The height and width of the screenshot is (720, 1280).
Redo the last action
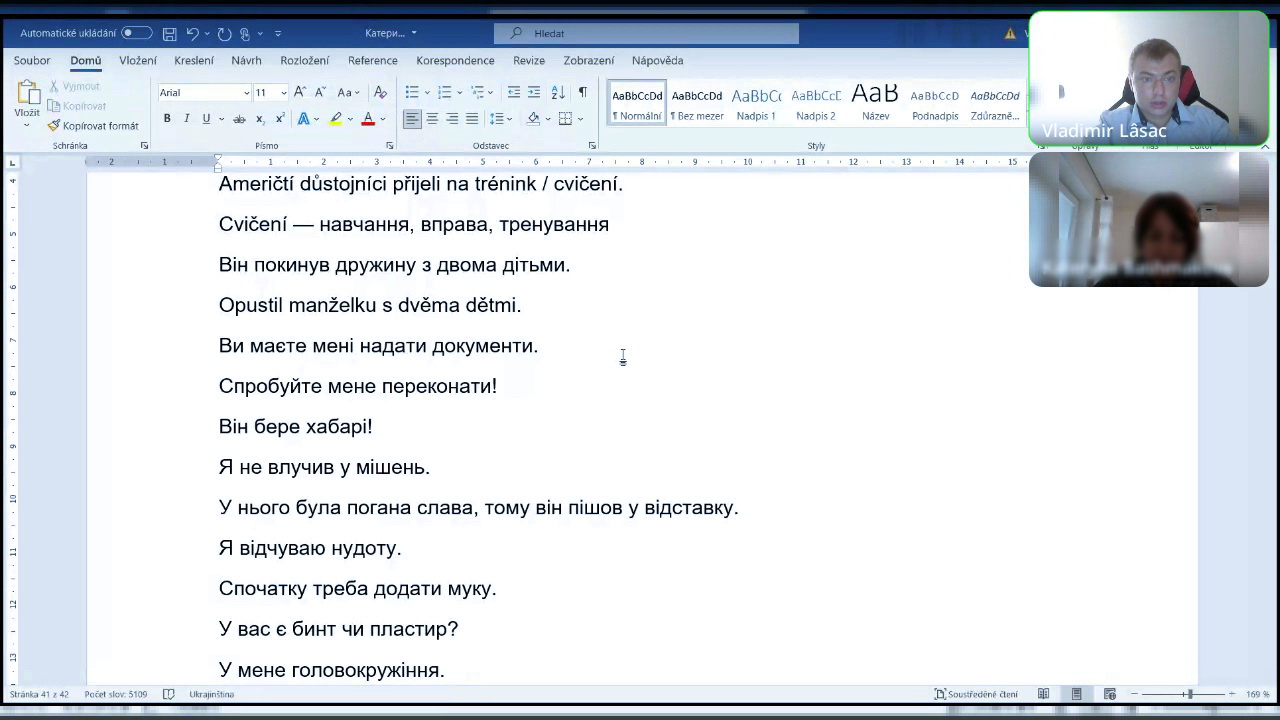coord(224,33)
